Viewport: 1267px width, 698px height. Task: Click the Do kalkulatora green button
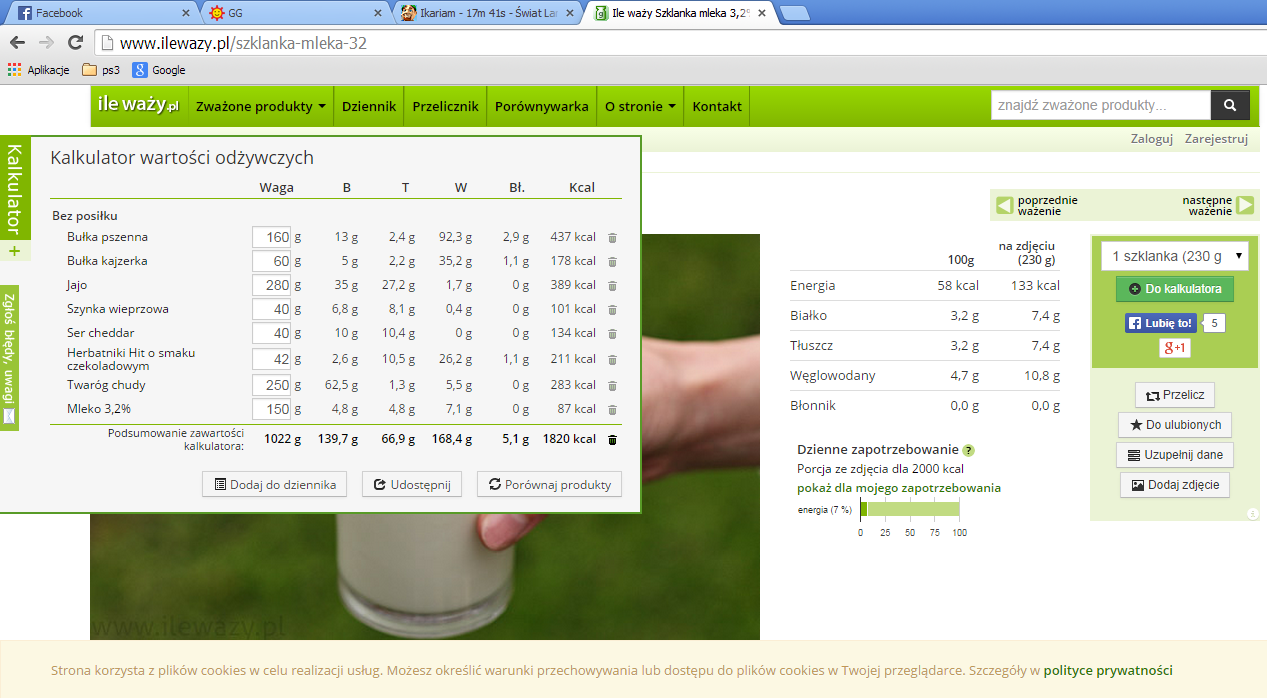1174,289
